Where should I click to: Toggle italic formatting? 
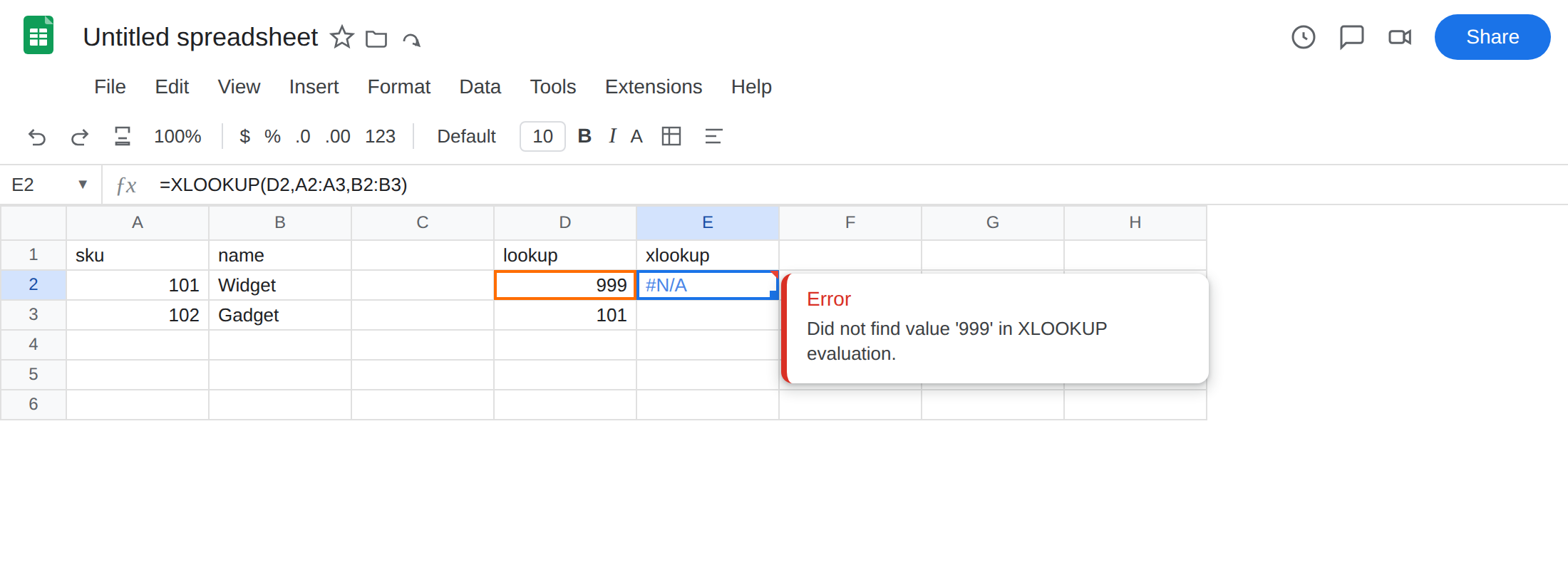[x=612, y=136]
